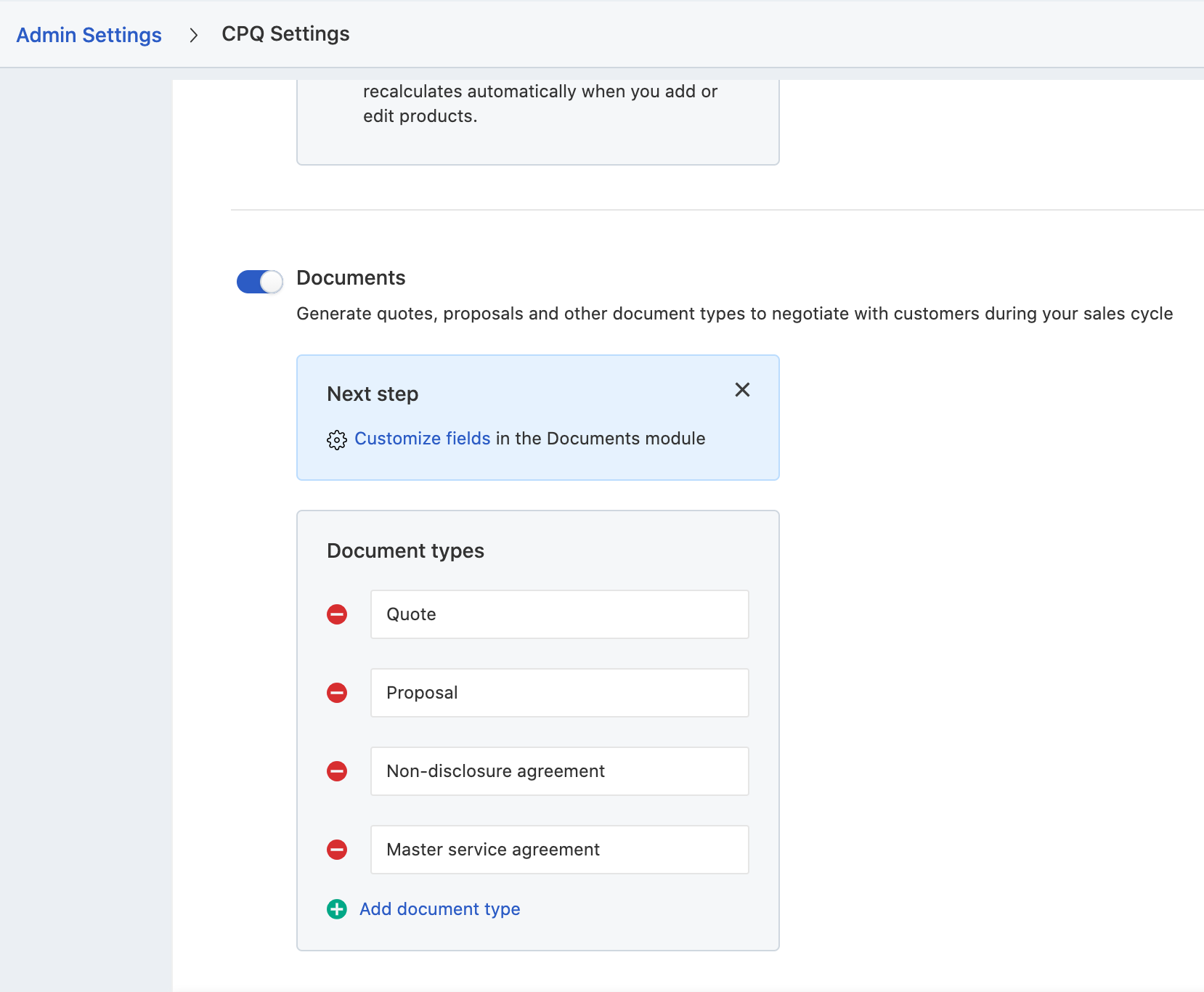This screenshot has height=992, width=1204.
Task: Toggle the Documents switch off
Action: click(x=260, y=282)
